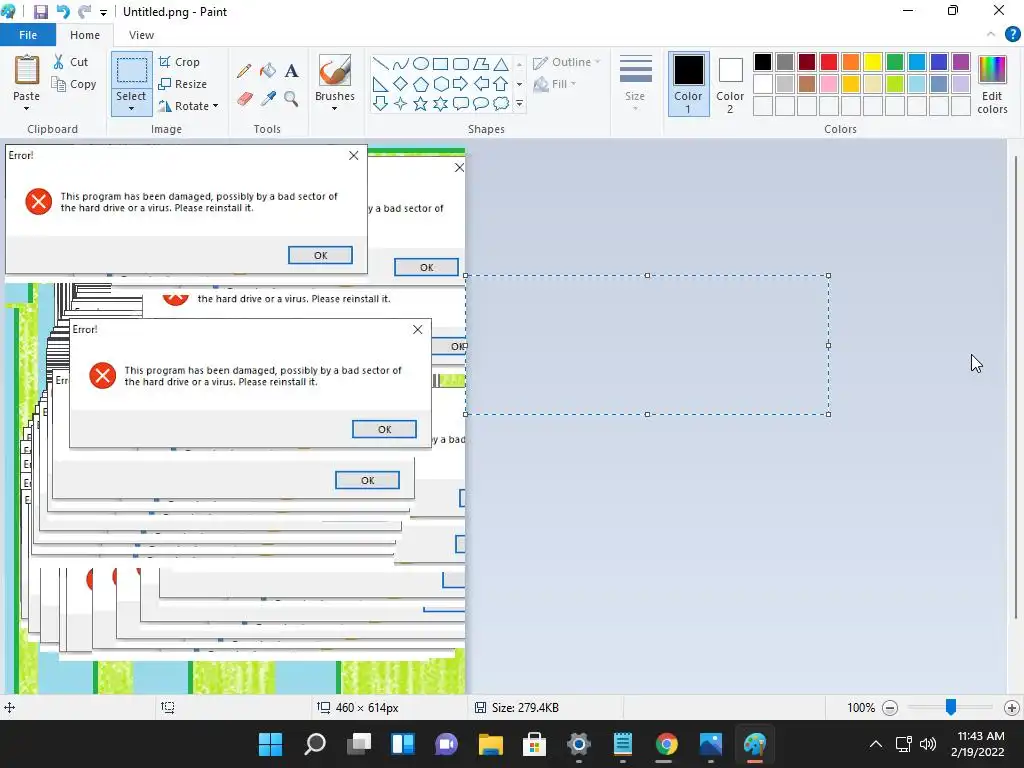Open the File menu
The image size is (1024, 768).
pos(27,35)
